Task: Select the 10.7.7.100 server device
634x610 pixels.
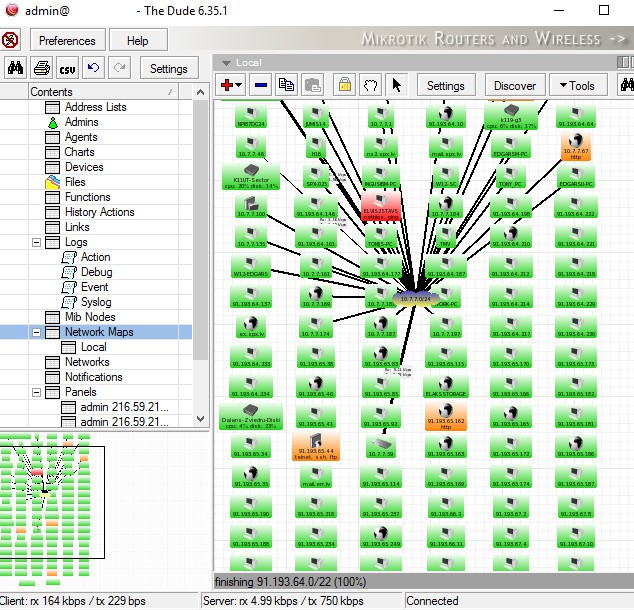Action: tap(251, 206)
